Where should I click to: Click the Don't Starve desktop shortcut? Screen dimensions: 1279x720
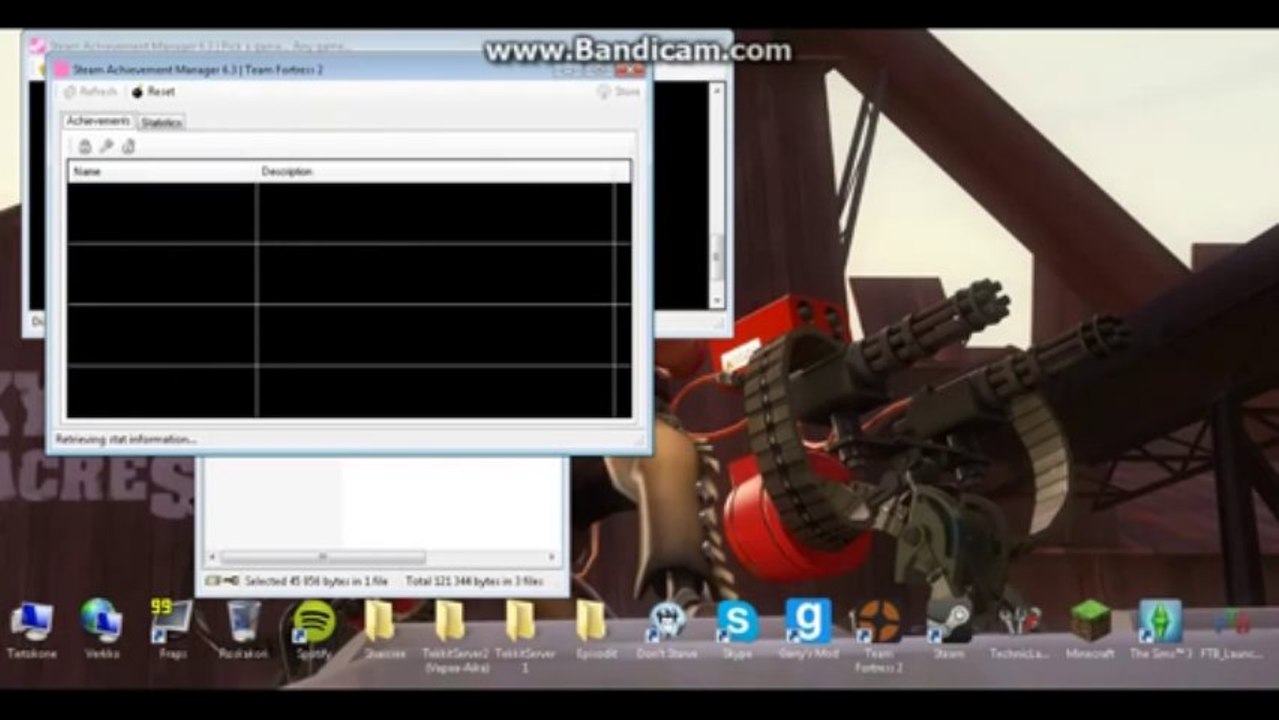pyautogui.click(x=666, y=630)
